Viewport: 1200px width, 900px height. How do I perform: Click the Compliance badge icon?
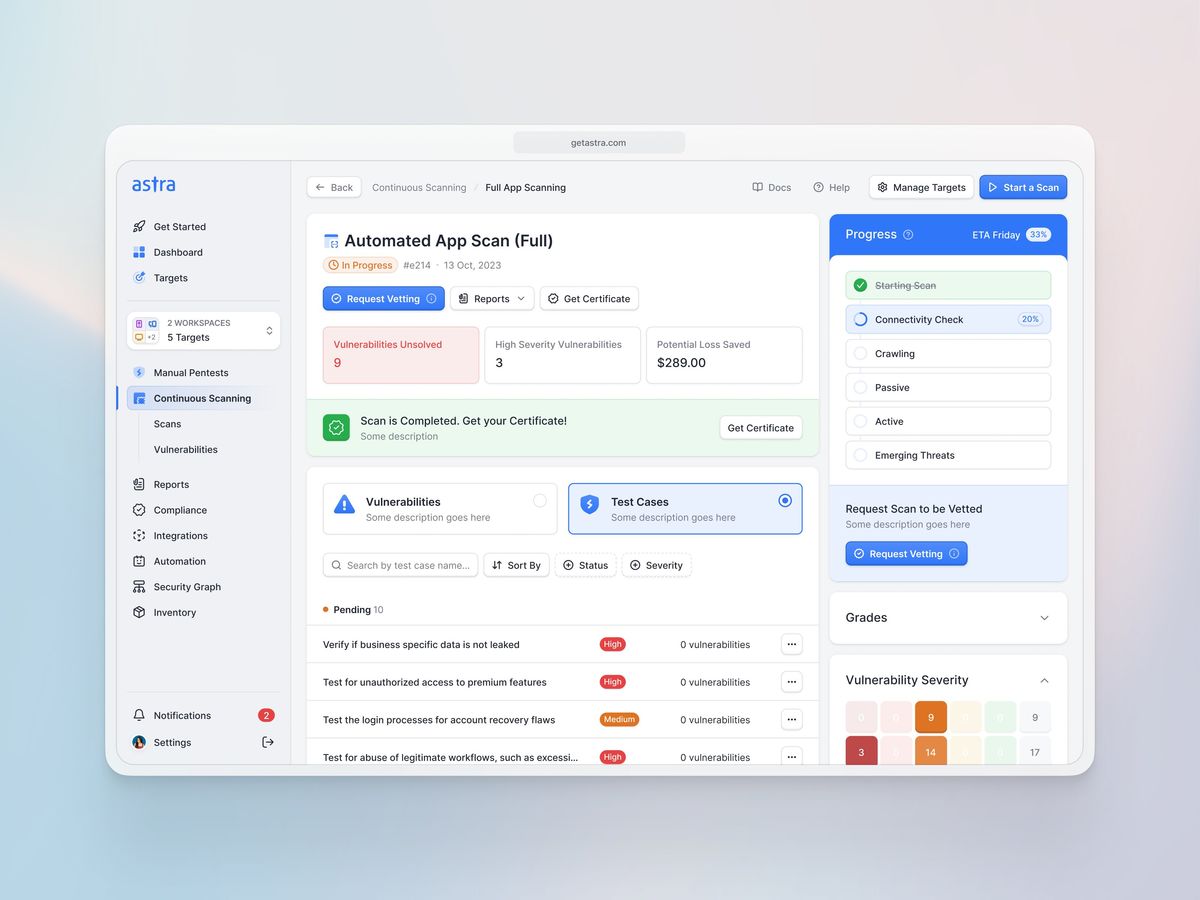139,510
